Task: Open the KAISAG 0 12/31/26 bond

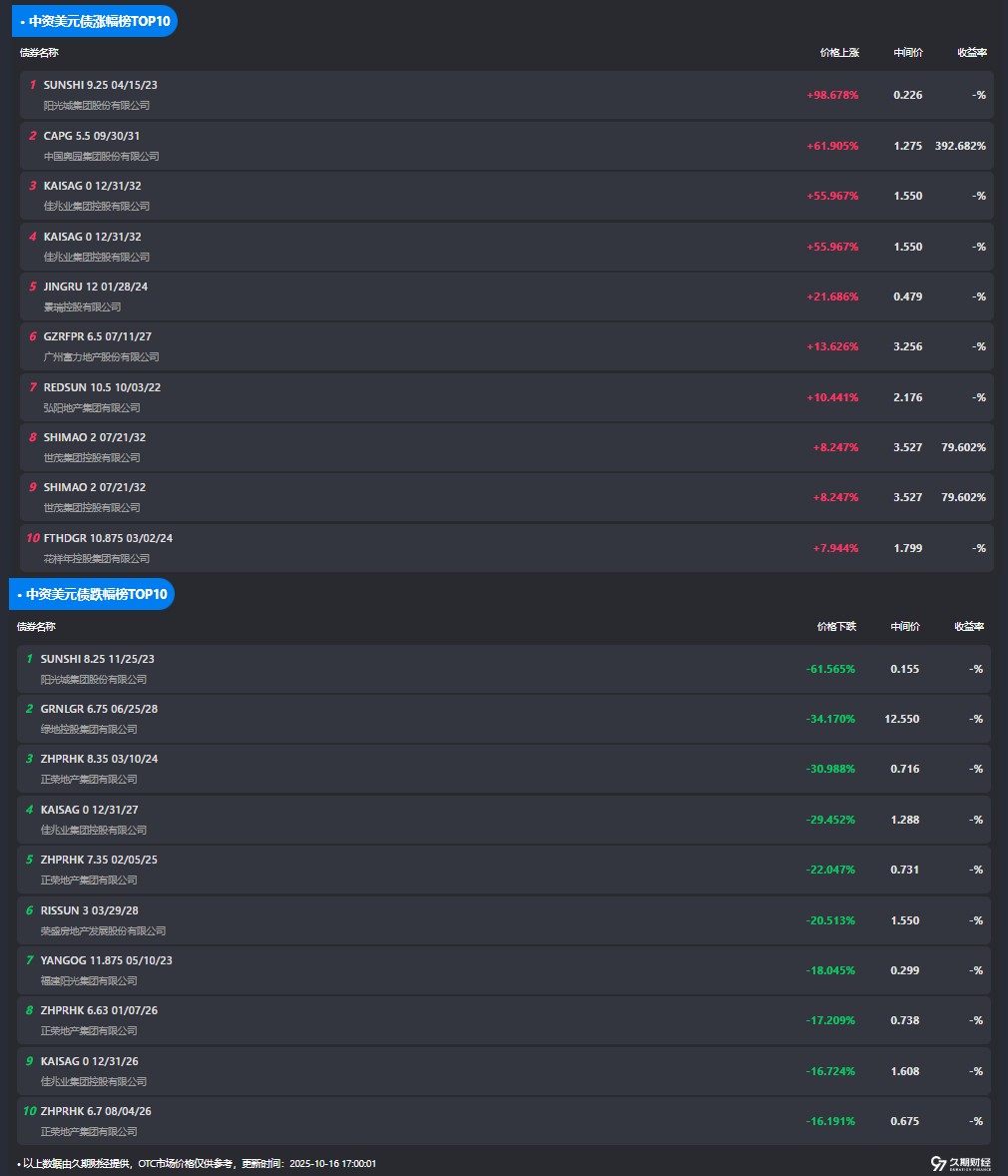Action: 89,1061
